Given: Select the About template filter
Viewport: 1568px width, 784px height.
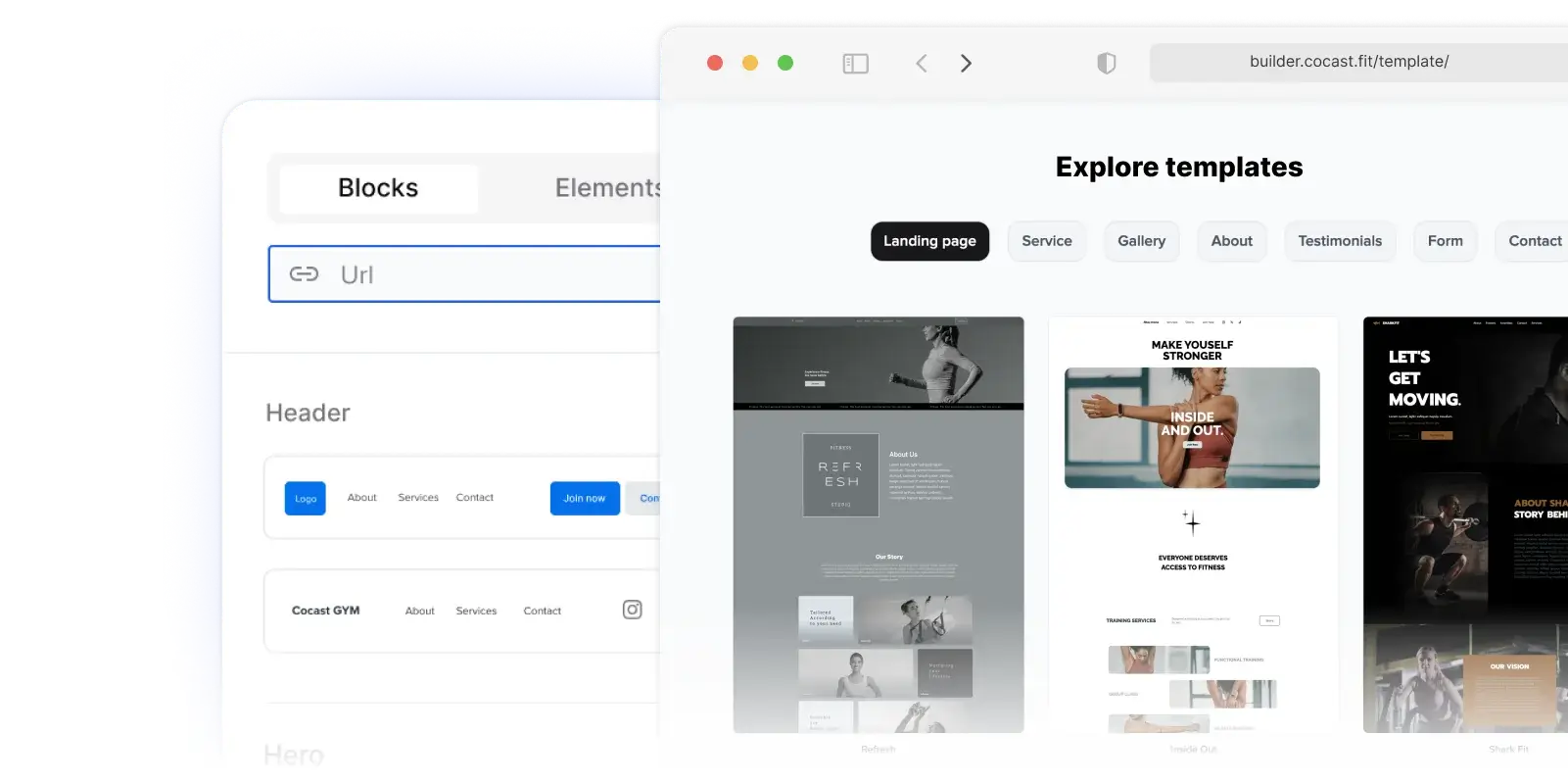Looking at the screenshot, I should click(x=1232, y=241).
